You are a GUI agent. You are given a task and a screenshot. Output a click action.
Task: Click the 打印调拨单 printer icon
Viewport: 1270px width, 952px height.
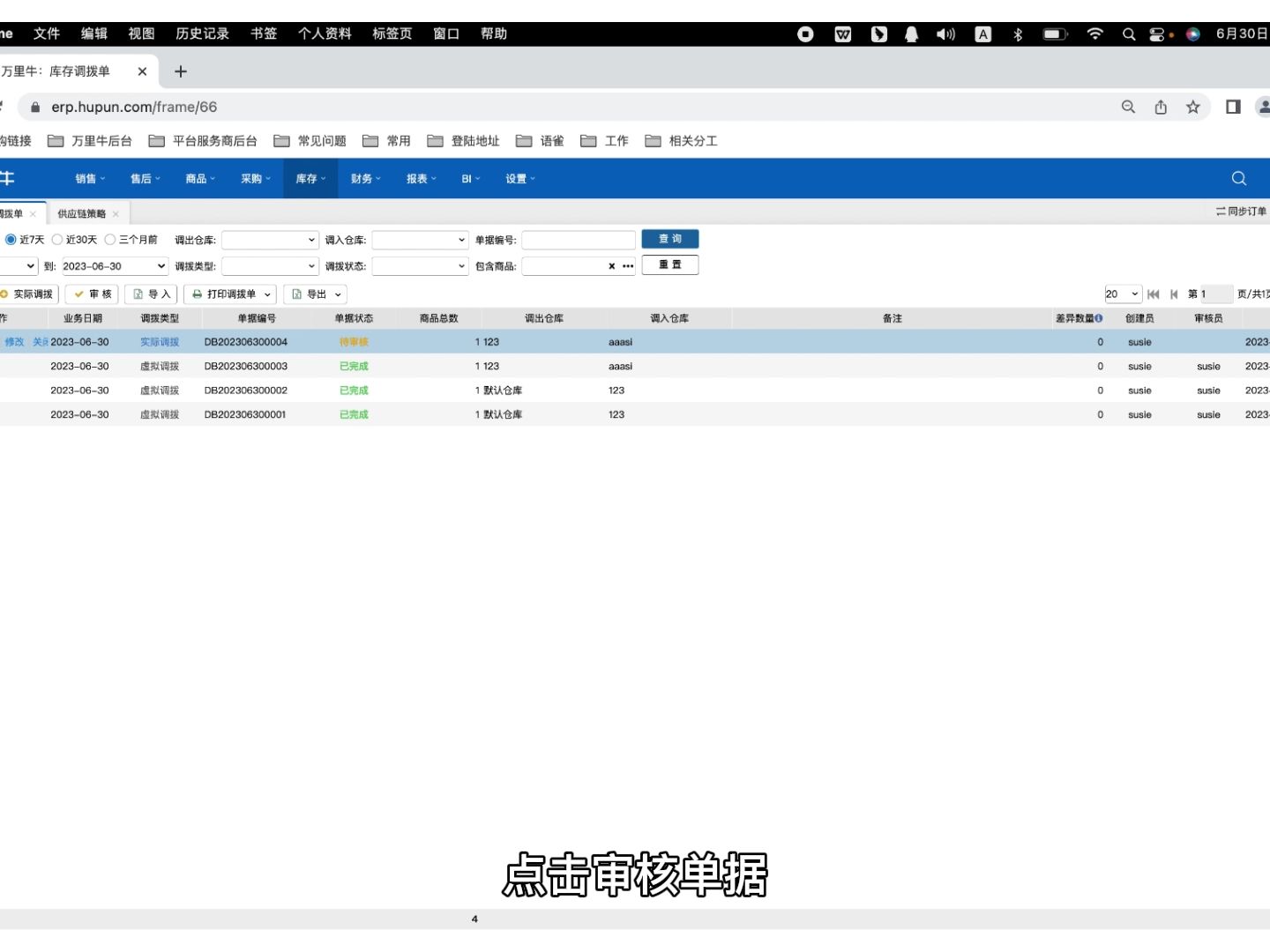point(196,294)
